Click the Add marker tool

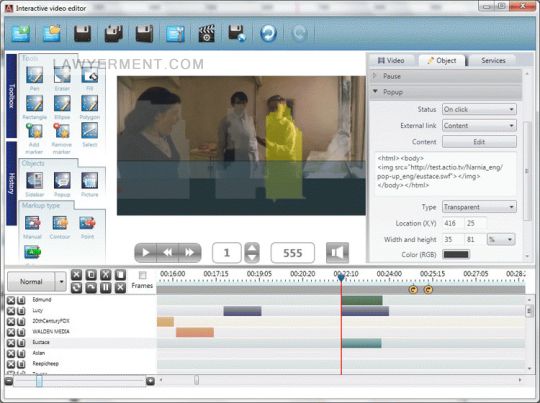pos(34,131)
